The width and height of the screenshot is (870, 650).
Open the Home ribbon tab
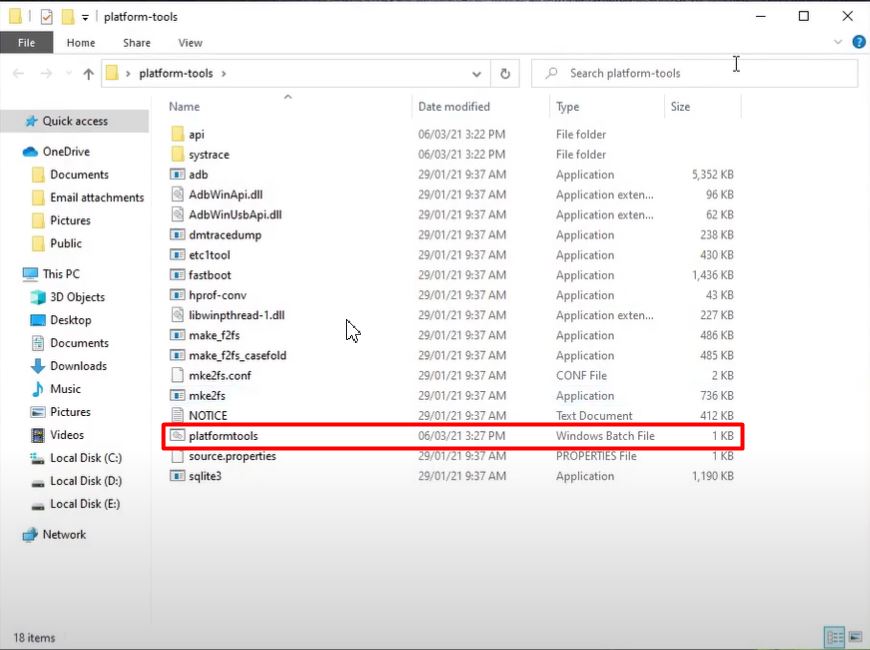81,43
